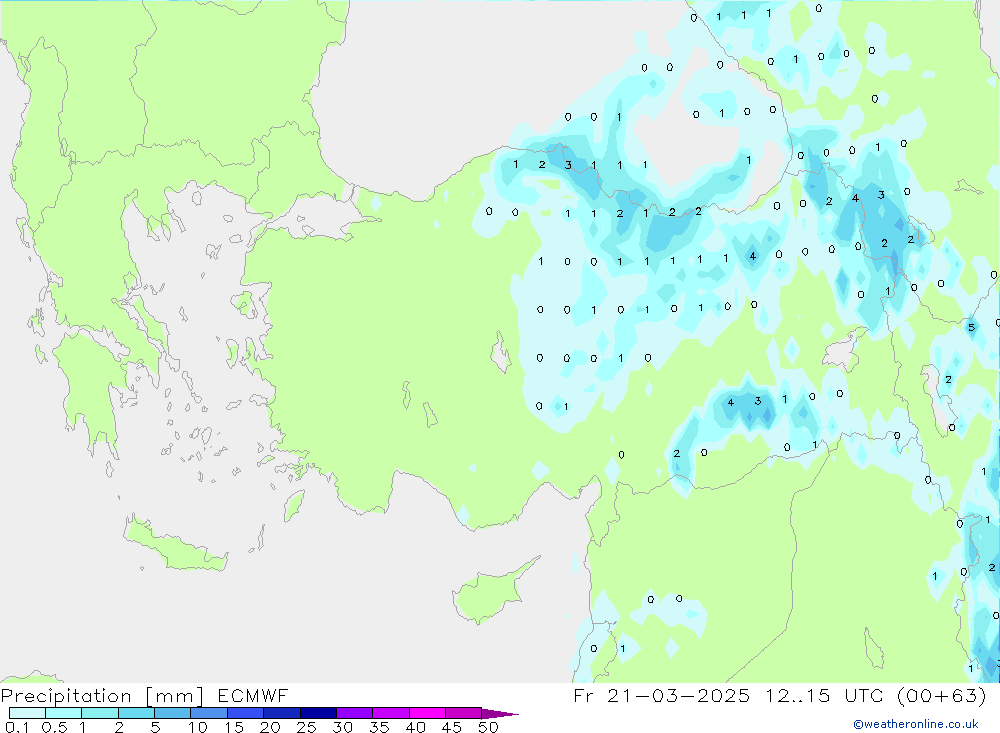
Task: Select the 35–40 mm violet legend swatch
Action: click(390, 713)
